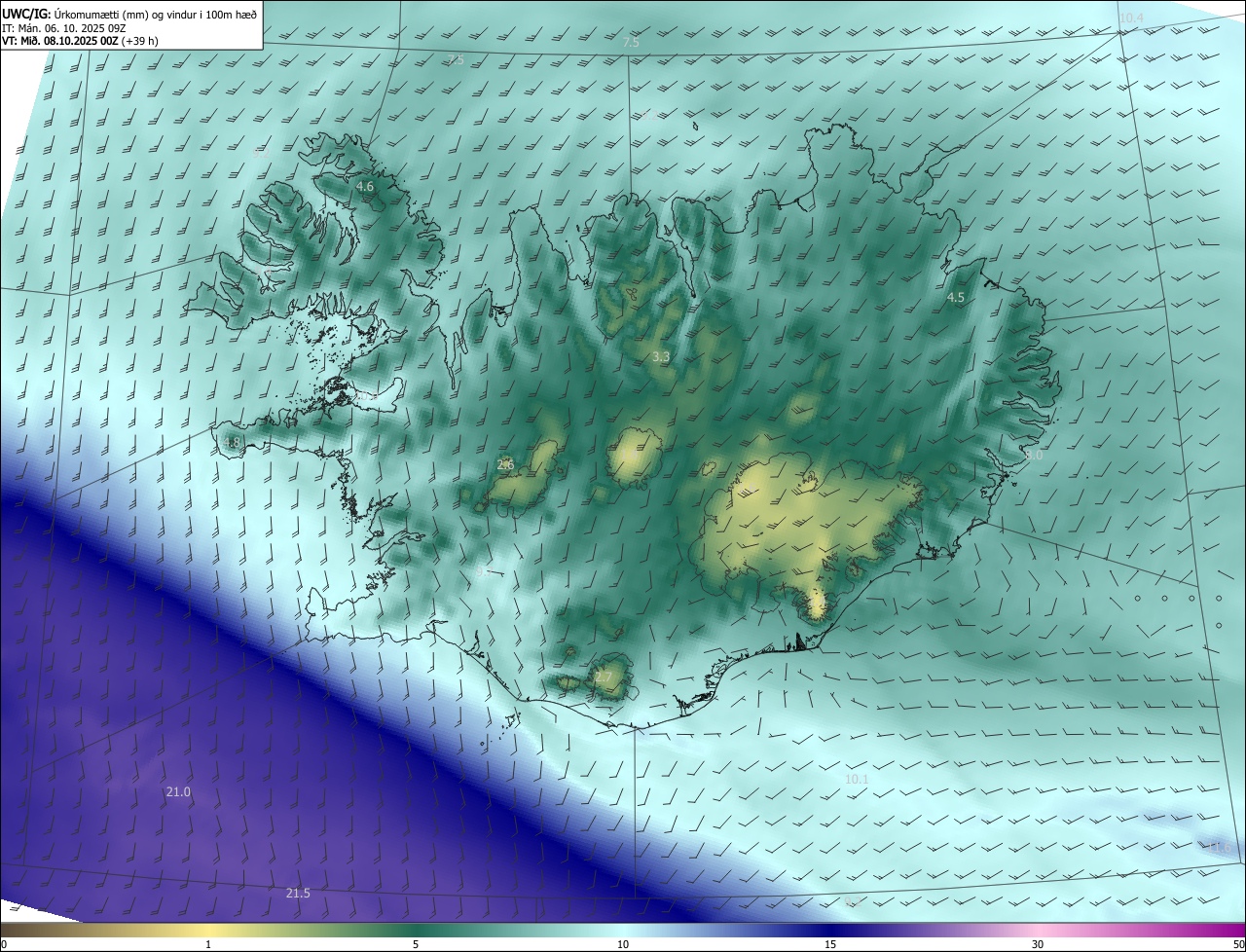Click the 0 label on the color scale
This screenshot has width=1246, height=952.
(4, 944)
